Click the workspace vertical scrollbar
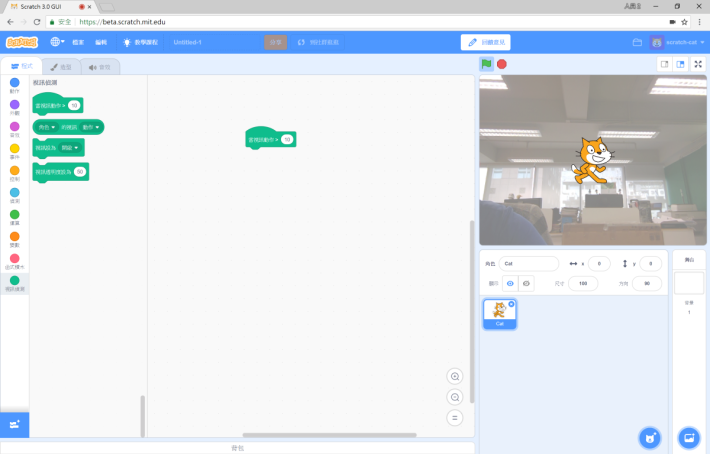This screenshot has height=454, width=710. 472,311
